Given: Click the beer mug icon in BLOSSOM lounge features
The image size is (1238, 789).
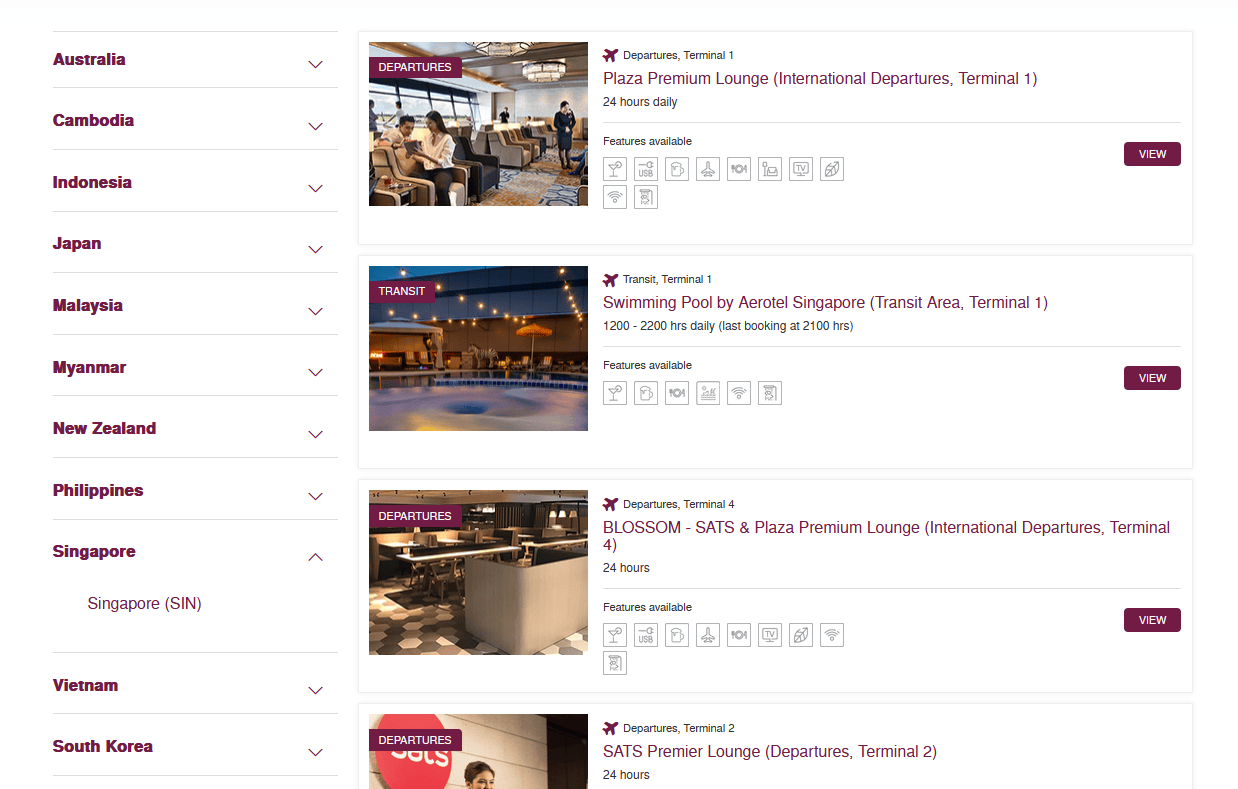Looking at the screenshot, I should 677,635.
